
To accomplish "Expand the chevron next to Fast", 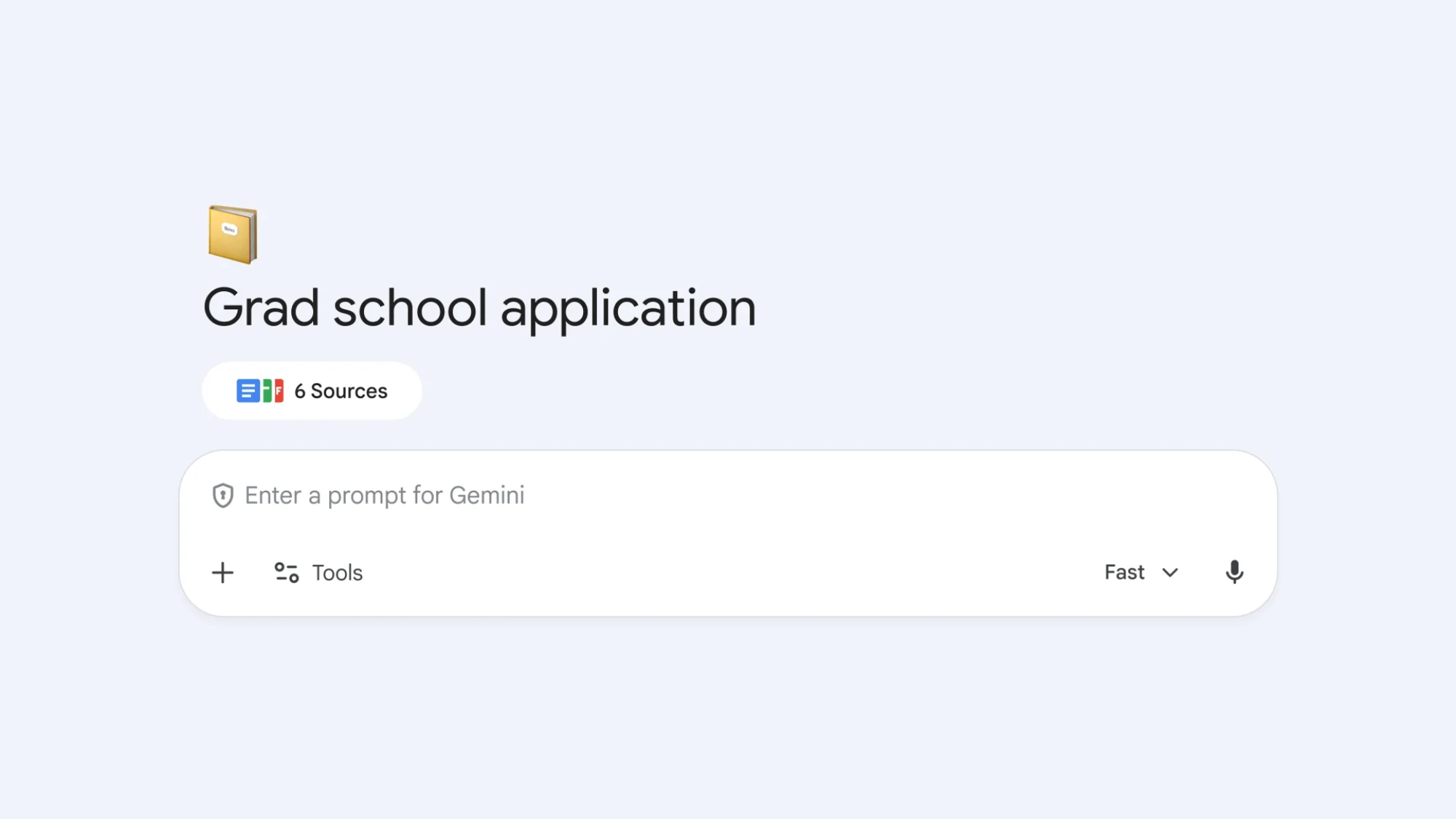I will coord(1171,573).
